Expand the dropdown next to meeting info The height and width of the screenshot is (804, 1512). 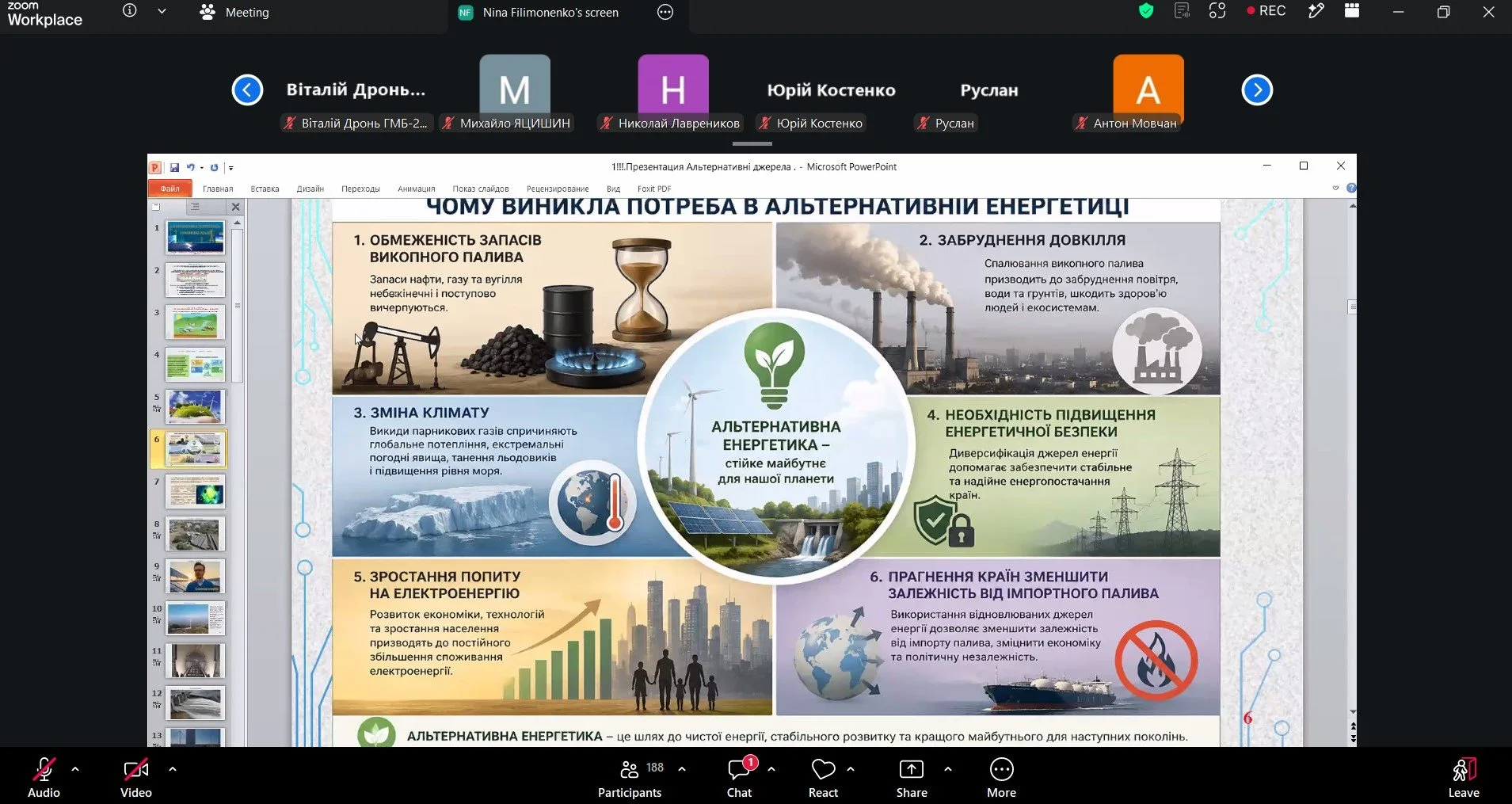(162, 11)
